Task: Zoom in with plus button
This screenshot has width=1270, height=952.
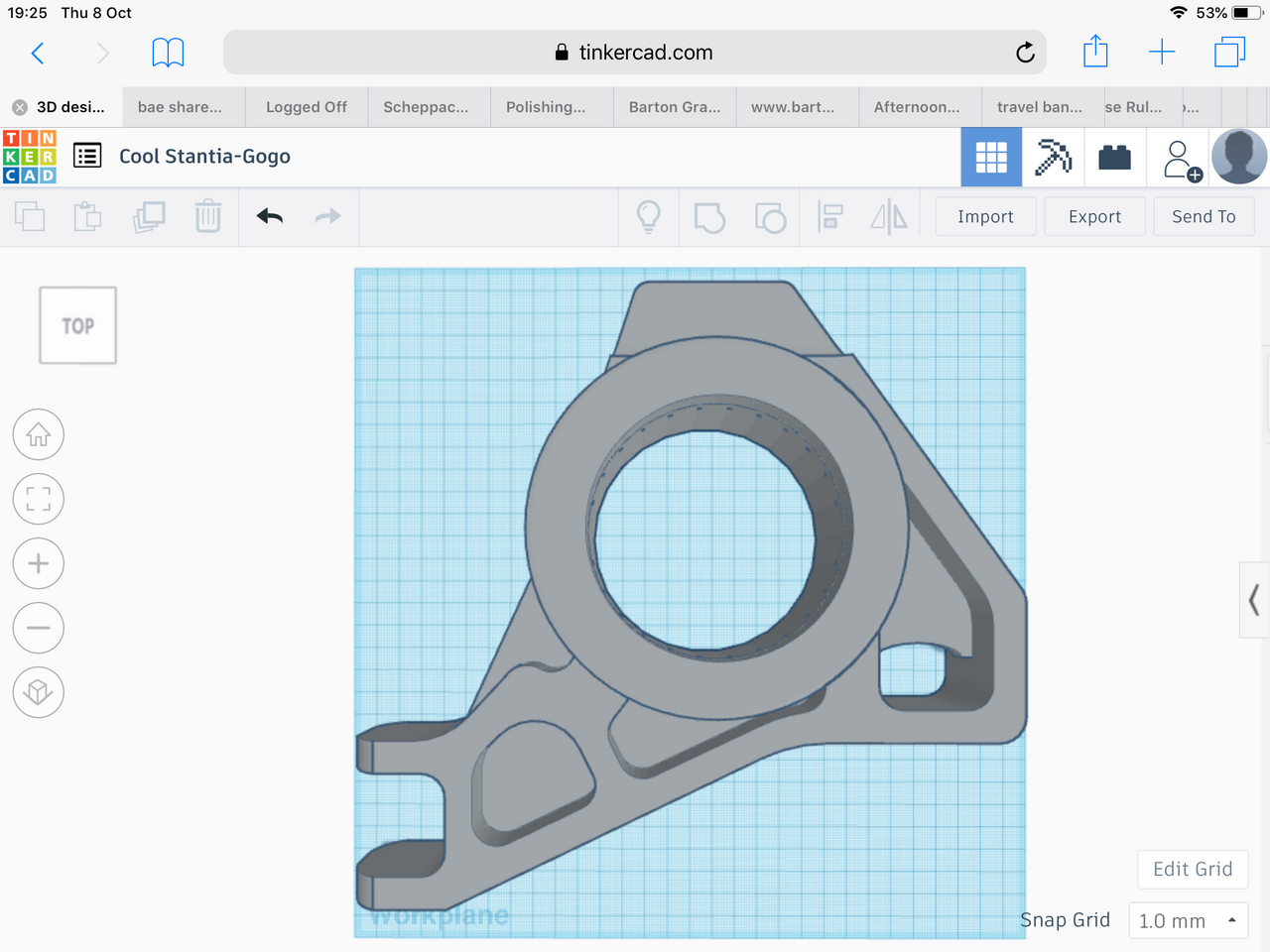Action: pyautogui.click(x=39, y=563)
